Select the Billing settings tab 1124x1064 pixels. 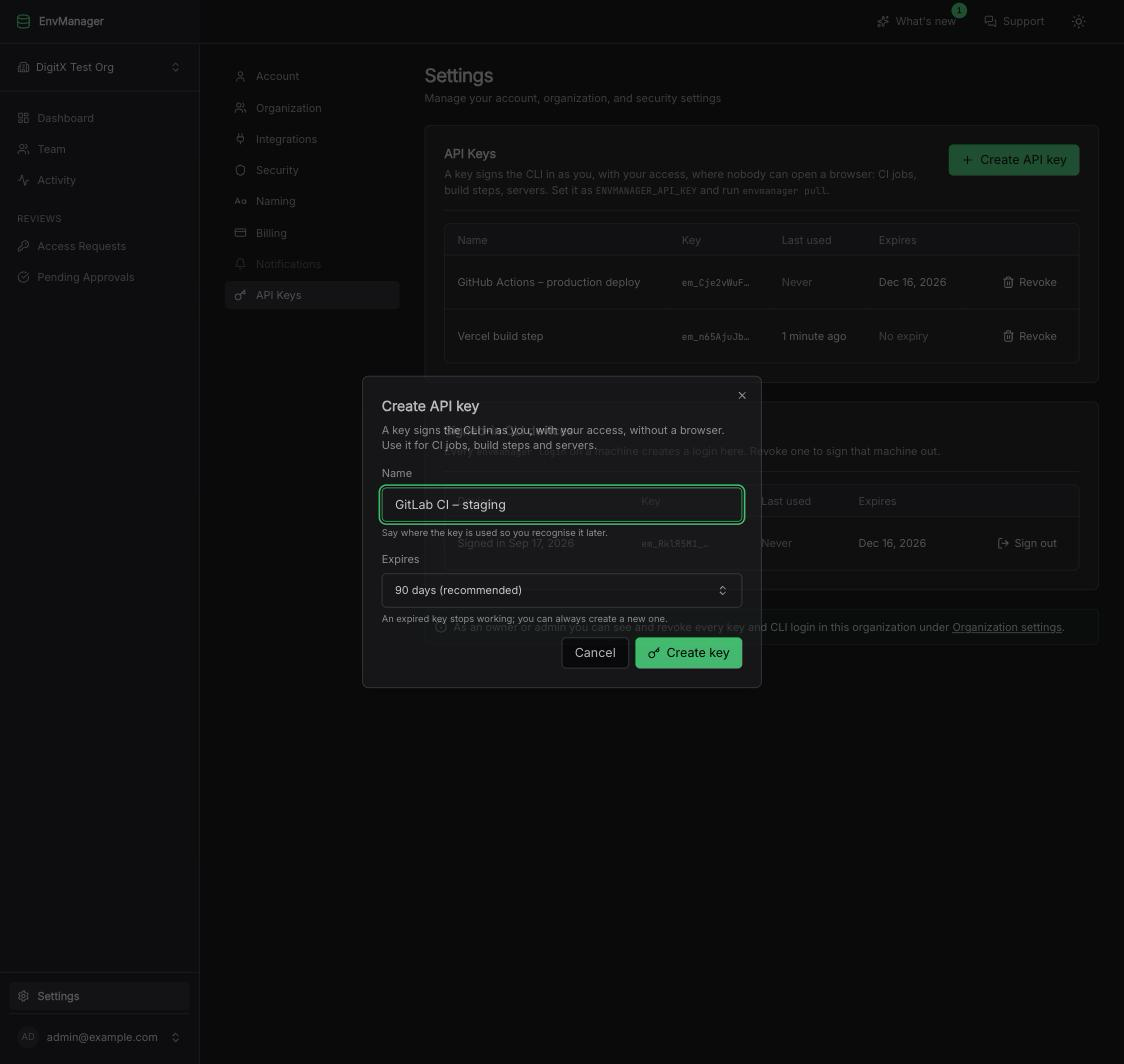click(x=312, y=233)
